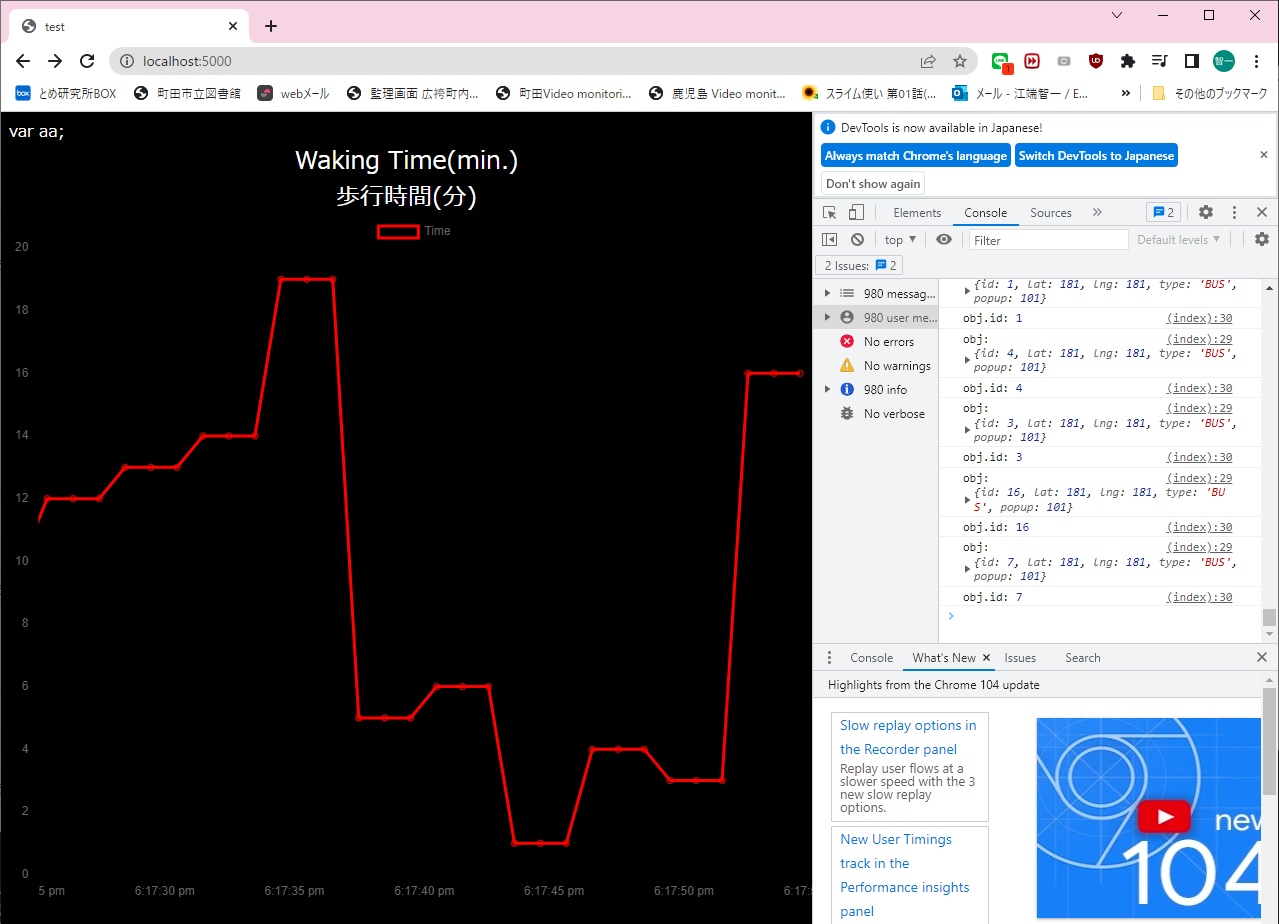Open the top JavaScript context dropdown
Viewport: 1279px width, 924px height.
click(900, 240)
